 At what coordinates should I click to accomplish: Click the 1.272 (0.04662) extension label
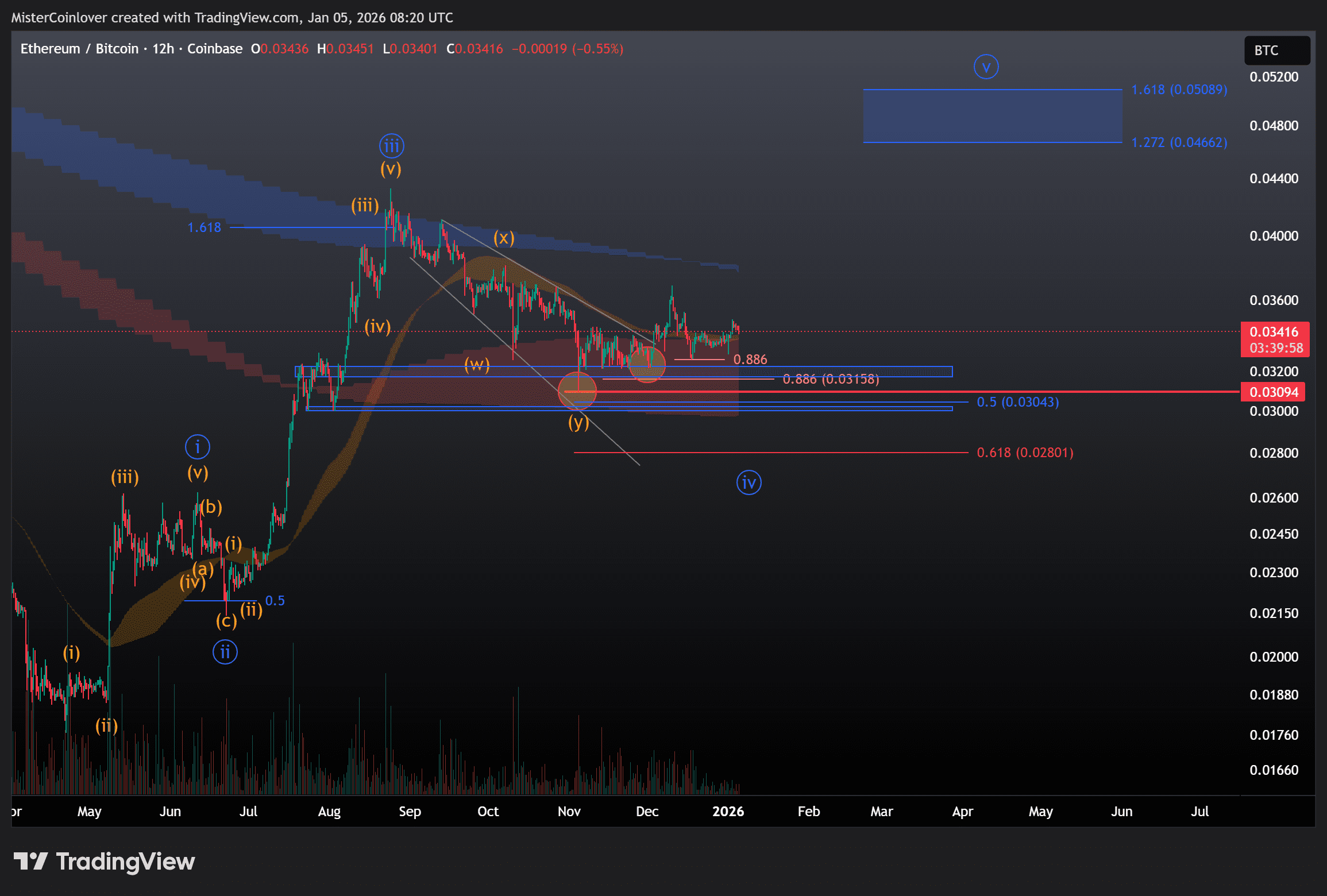click(x=1179, y=142)
